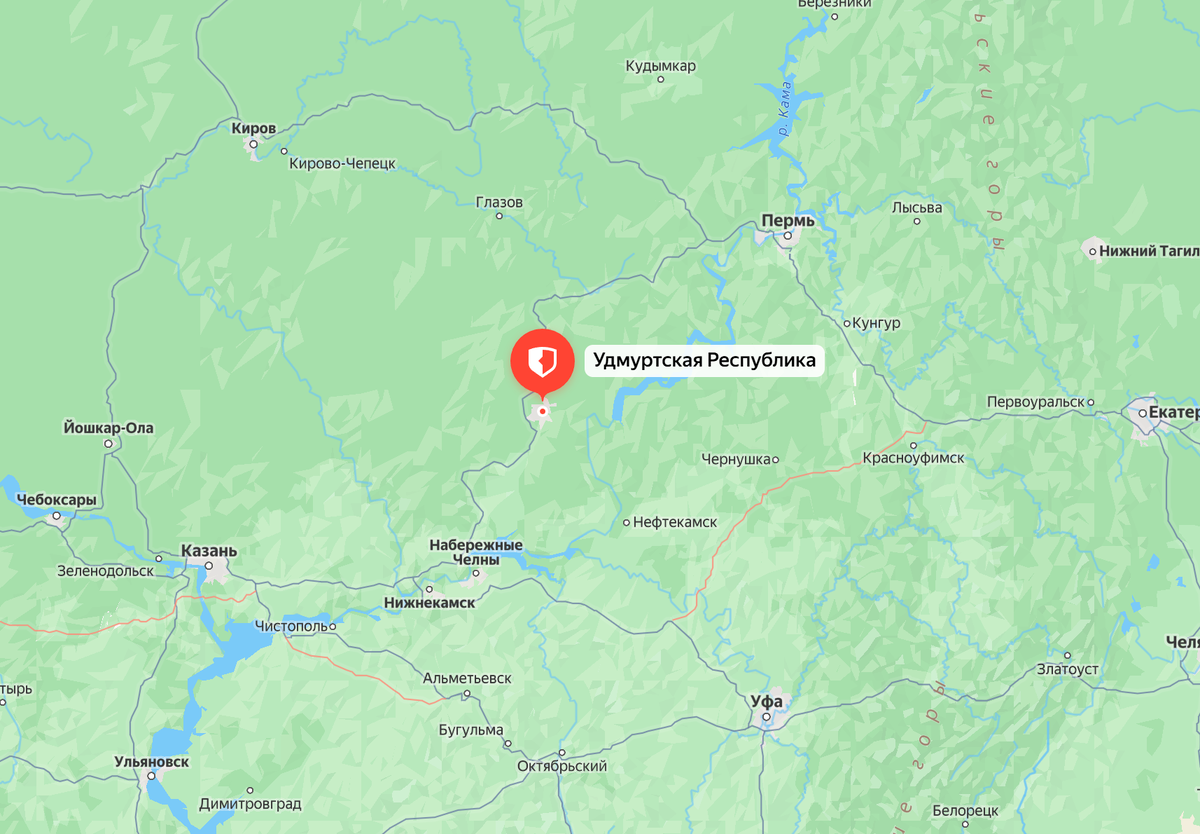1200x834 pixels.
Task: Select the Нефтекамск city label
Action: 677,522
